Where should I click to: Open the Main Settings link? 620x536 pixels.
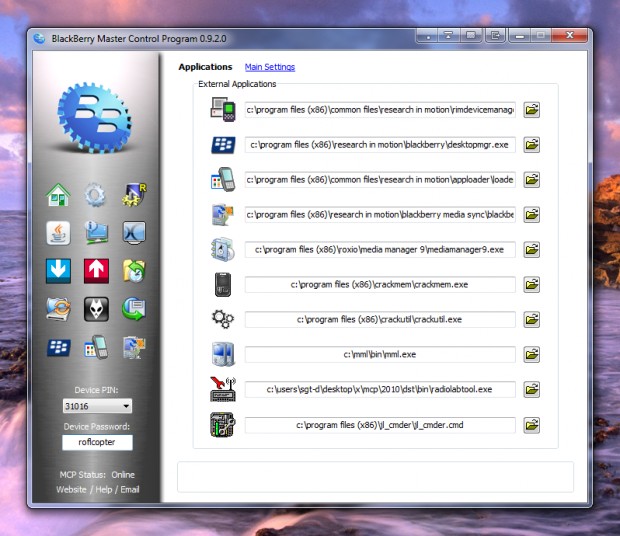pyautogui.click(x=270, y=67)
